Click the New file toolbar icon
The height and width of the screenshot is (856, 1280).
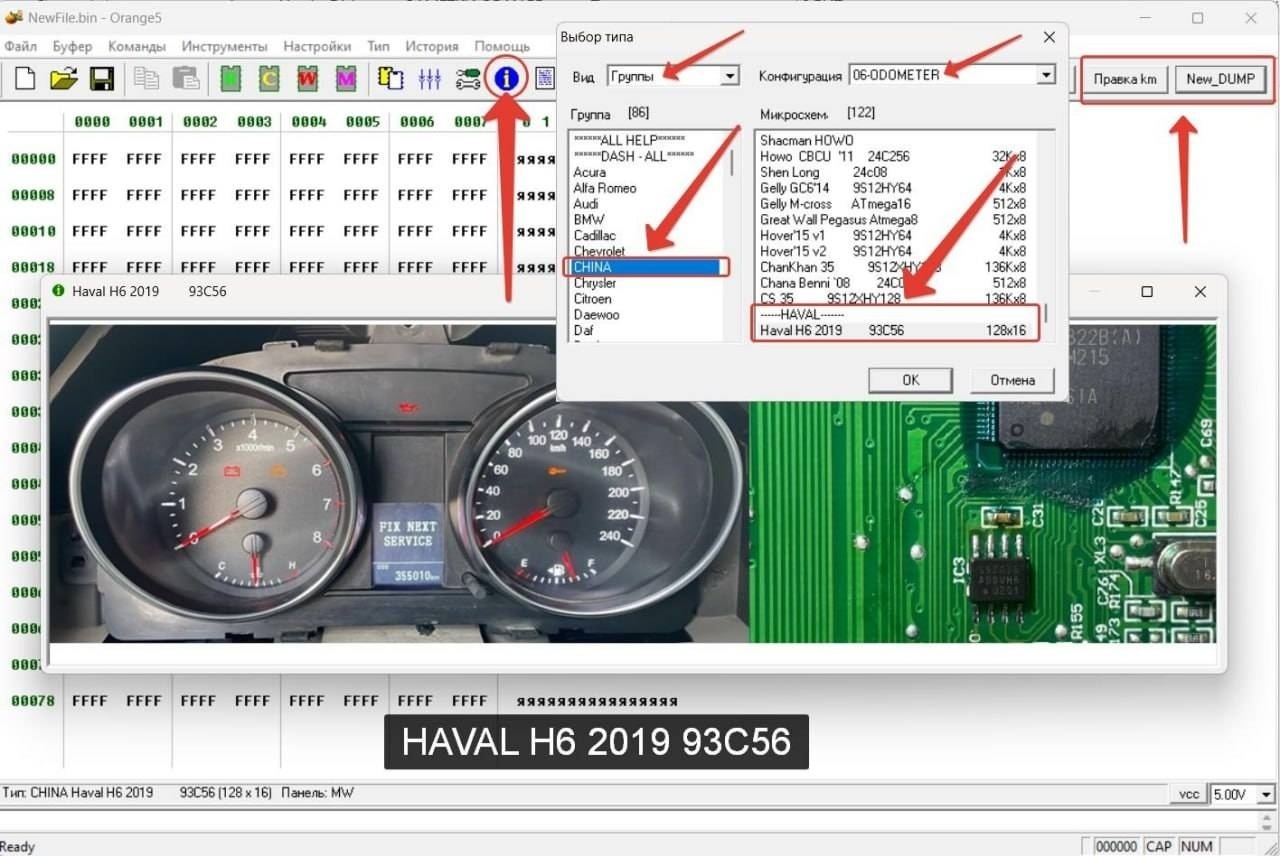coord(25,79)
